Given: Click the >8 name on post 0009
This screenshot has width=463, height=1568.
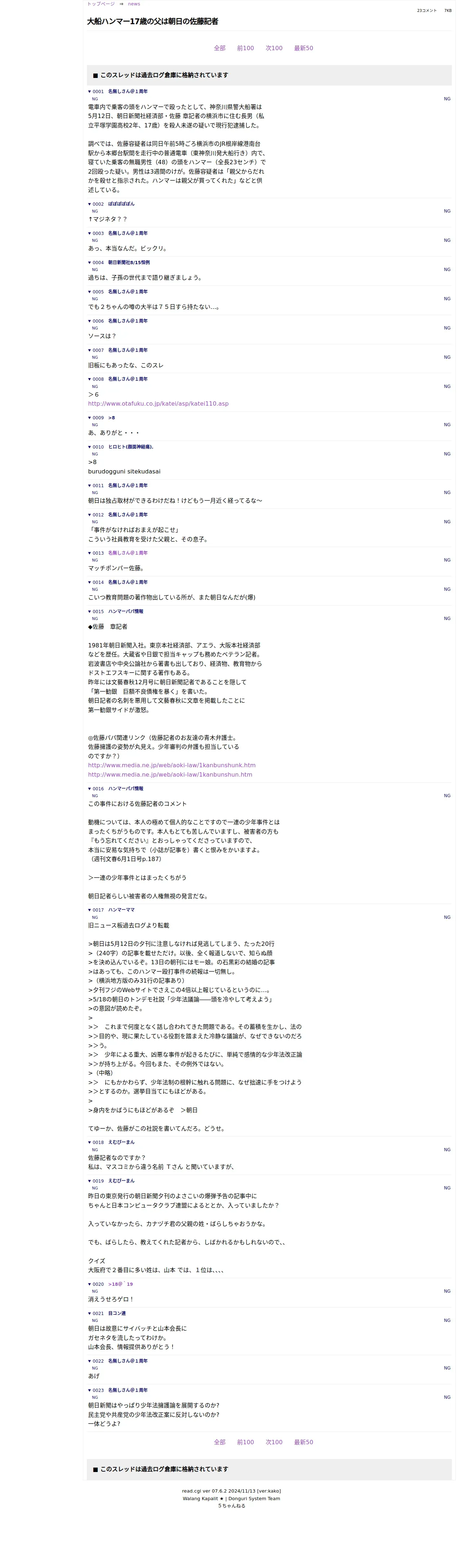Looking at the screenshot, I should (111, 418).
